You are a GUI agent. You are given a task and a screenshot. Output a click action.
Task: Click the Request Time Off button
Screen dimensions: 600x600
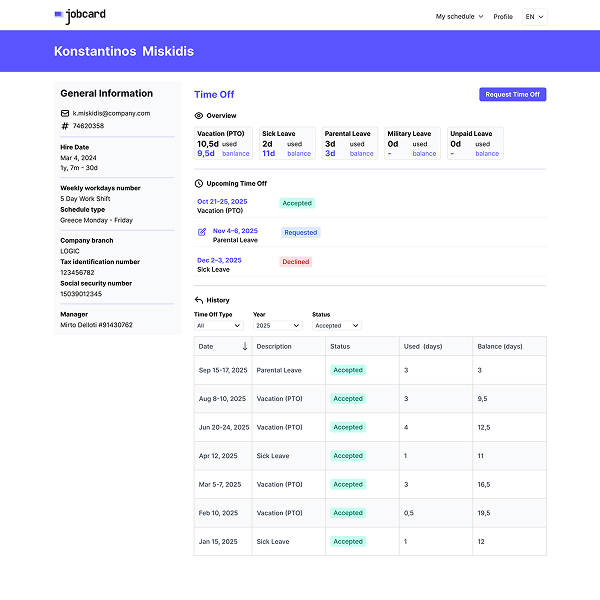(x=512, y=94)
